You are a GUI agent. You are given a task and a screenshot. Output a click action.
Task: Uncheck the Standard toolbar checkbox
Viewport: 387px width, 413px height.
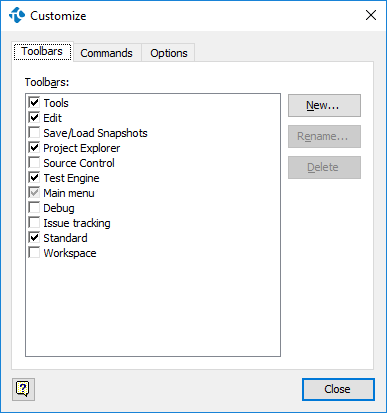(x=34, y=238)
